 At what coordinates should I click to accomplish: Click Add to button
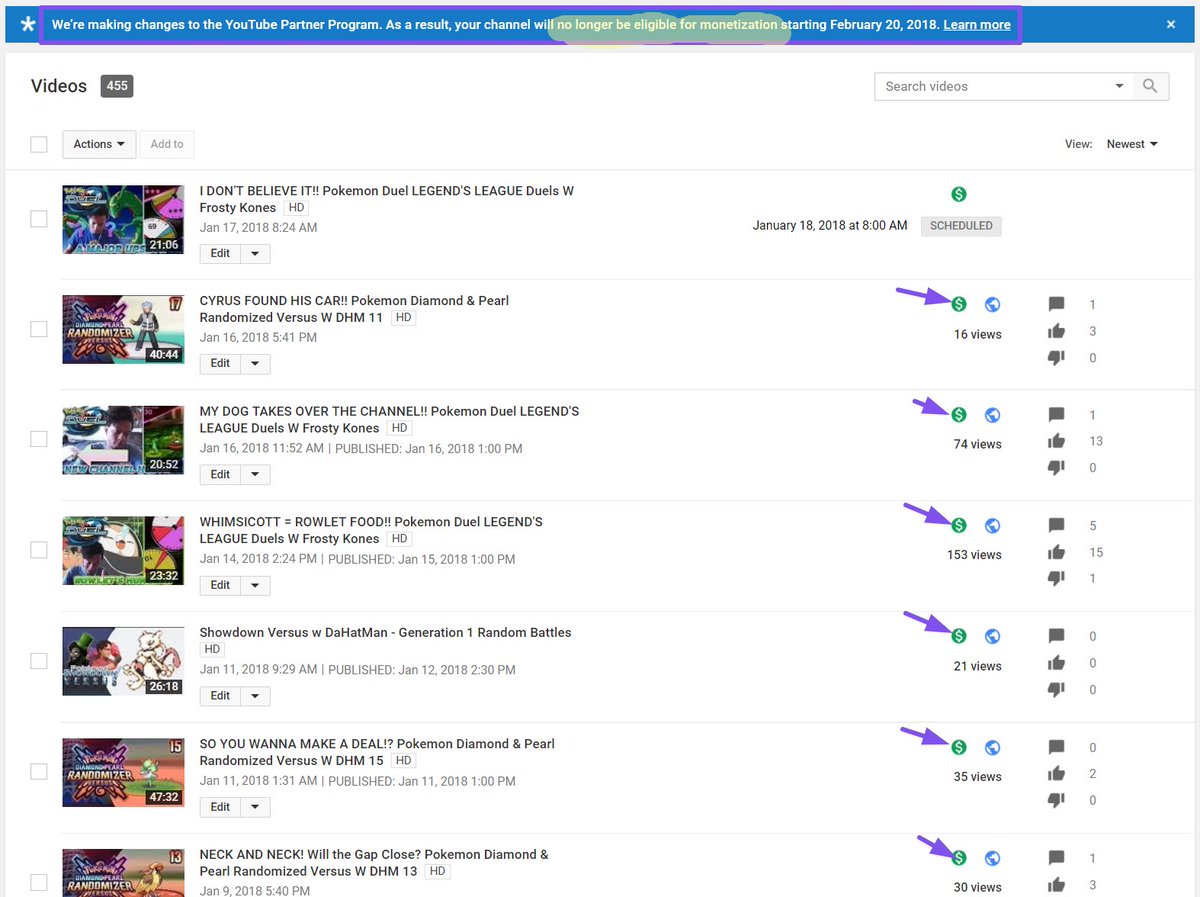167,144
